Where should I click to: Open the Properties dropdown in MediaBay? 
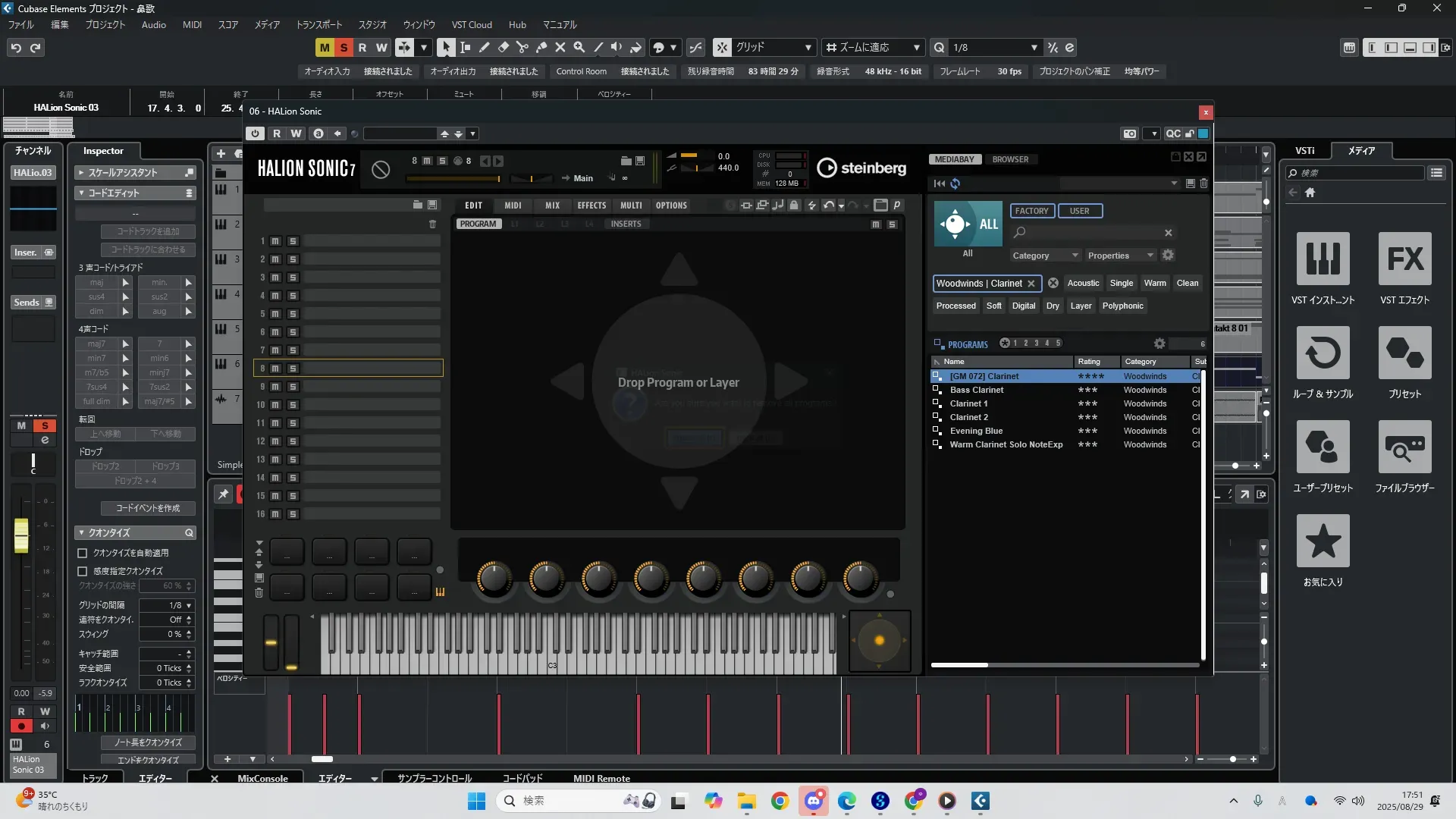[1119, 256]
